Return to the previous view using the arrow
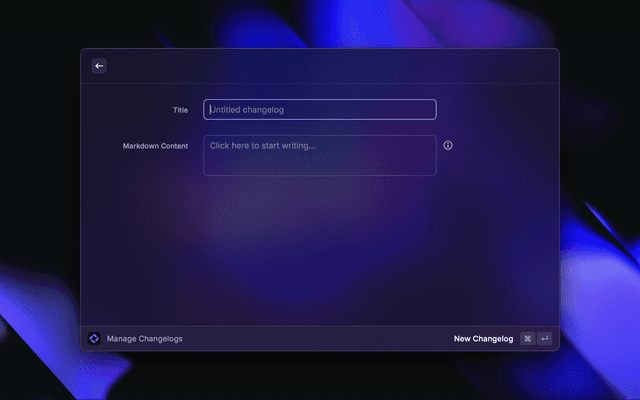The image size is (640, 400). coord(99,66)
